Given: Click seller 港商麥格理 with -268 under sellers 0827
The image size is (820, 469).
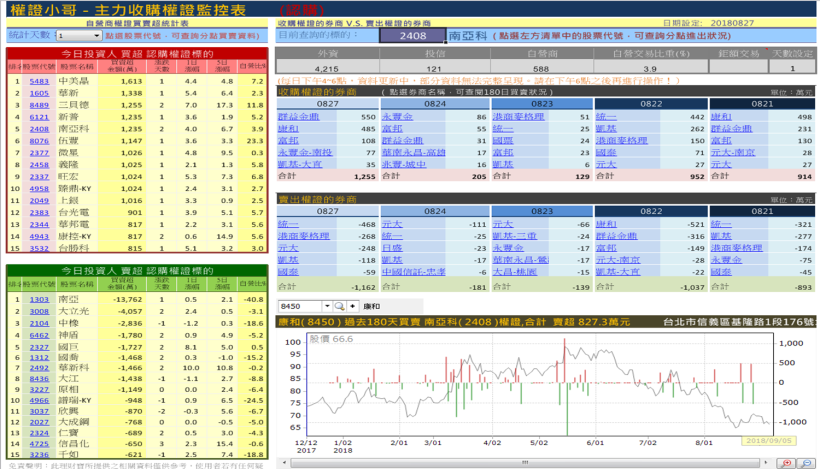Looking at the screenshot, I should (304, 236).
